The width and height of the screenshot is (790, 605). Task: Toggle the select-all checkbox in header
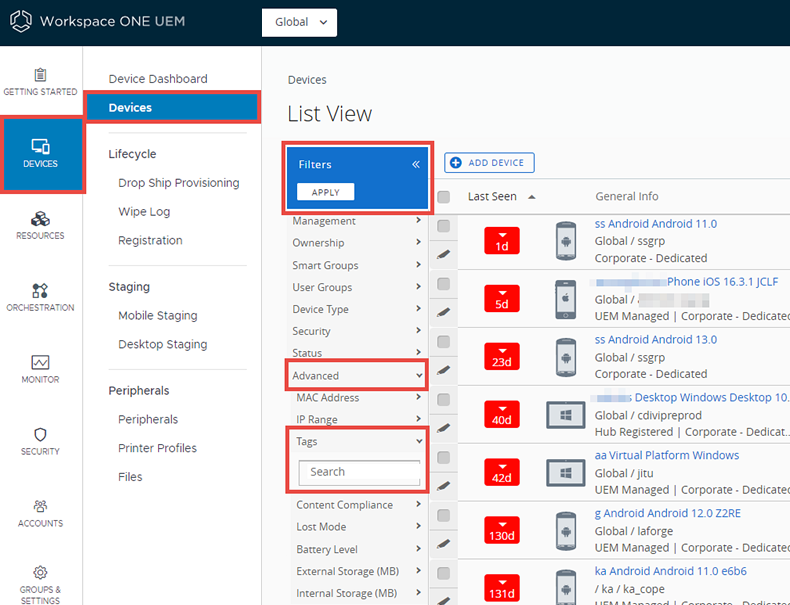click(443, 196)
